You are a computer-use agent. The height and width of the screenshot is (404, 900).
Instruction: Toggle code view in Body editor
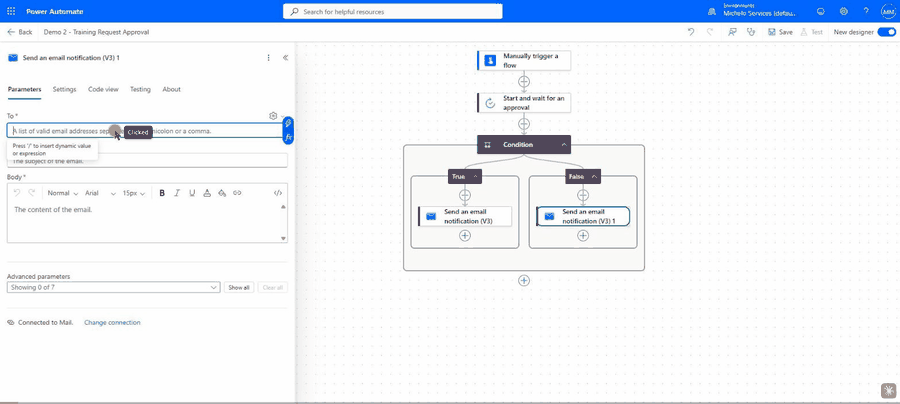[x=278, y=193]
